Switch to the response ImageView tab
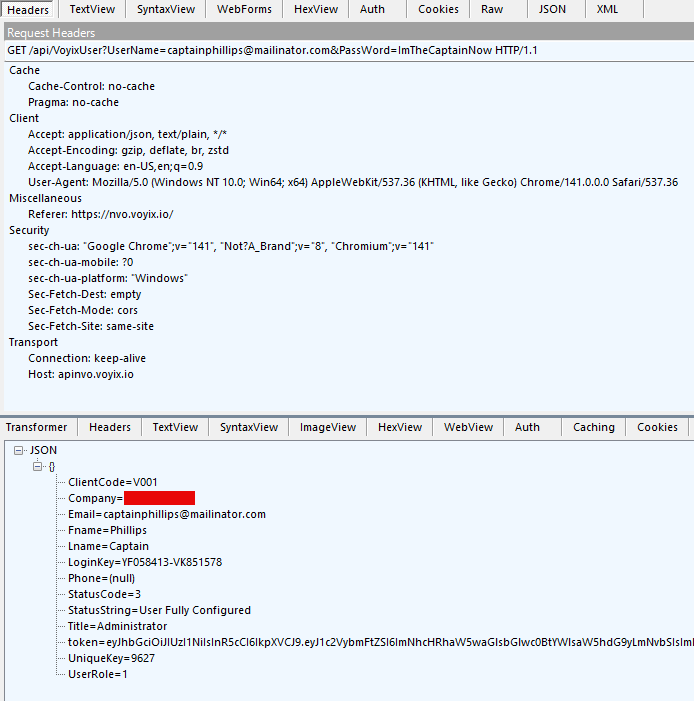Screen dimensions: 694x701 (327, 427)
